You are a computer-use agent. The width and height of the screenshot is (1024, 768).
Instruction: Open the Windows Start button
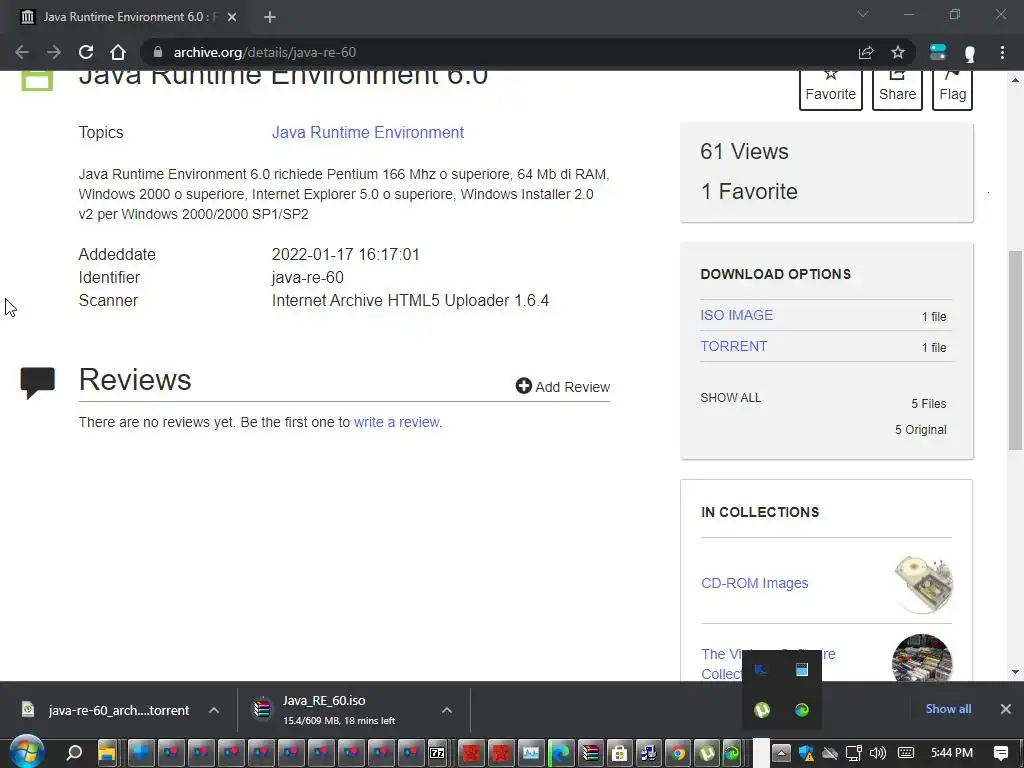click(x=27, y=753)
